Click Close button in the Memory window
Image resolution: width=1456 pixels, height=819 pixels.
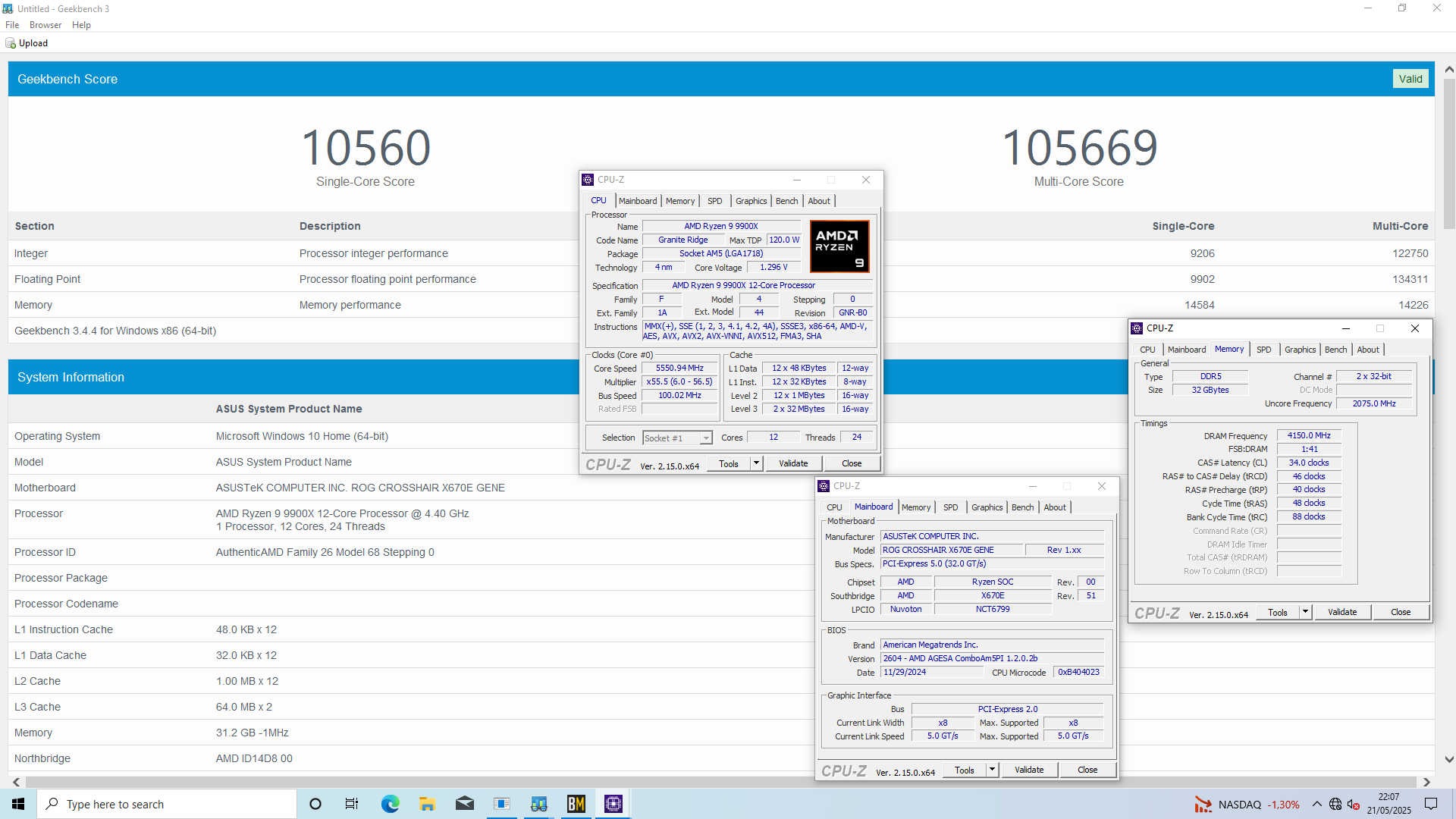pos(1401,613)
